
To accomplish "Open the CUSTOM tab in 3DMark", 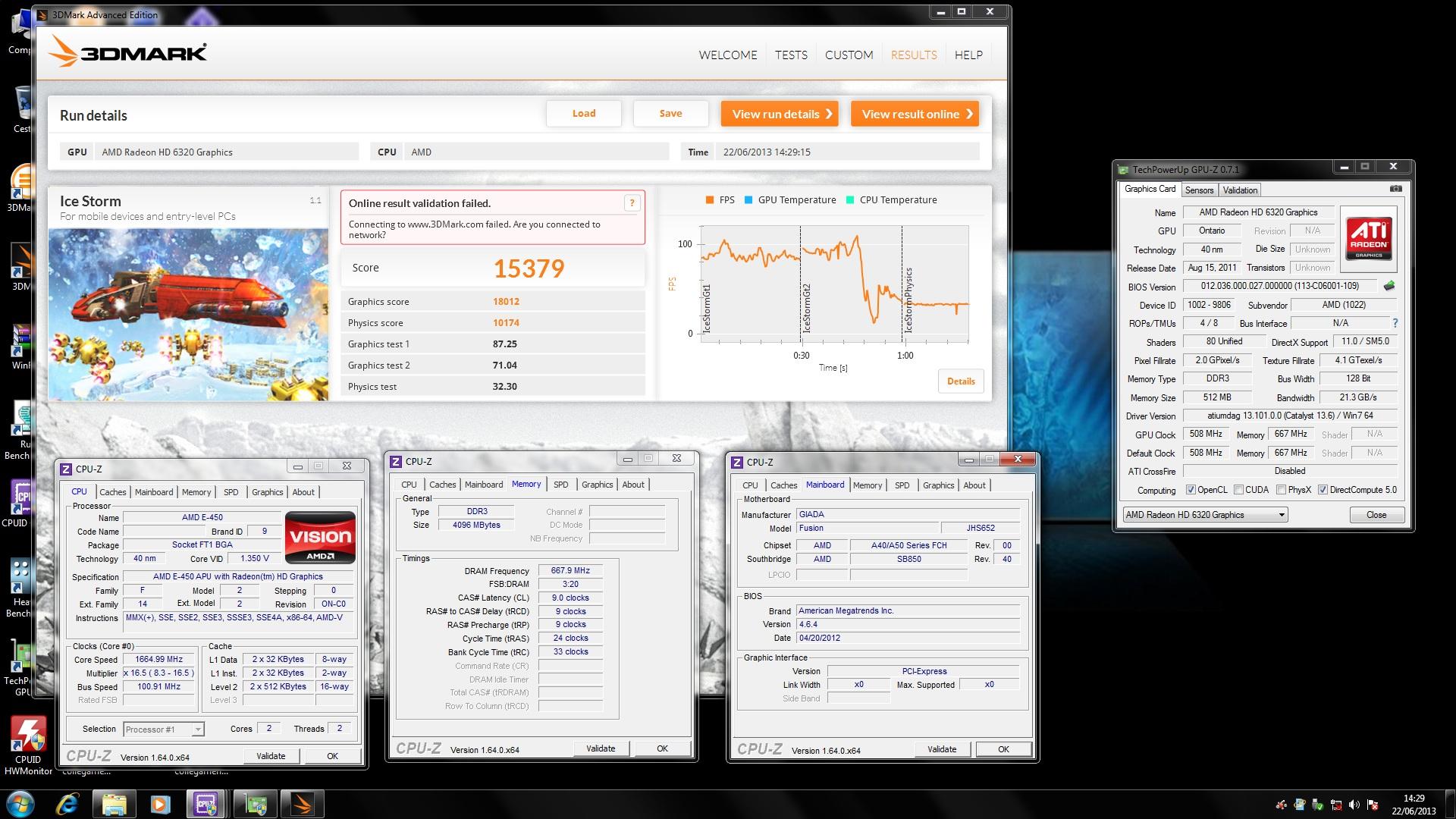I will (x=849, y=55).
